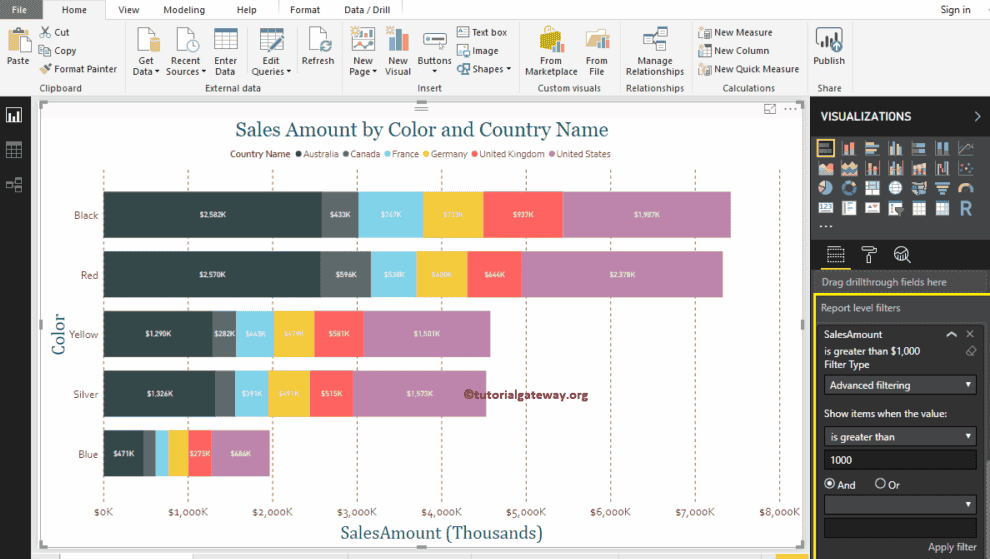Switch to Data view in left sidebar

click(14, 150)
